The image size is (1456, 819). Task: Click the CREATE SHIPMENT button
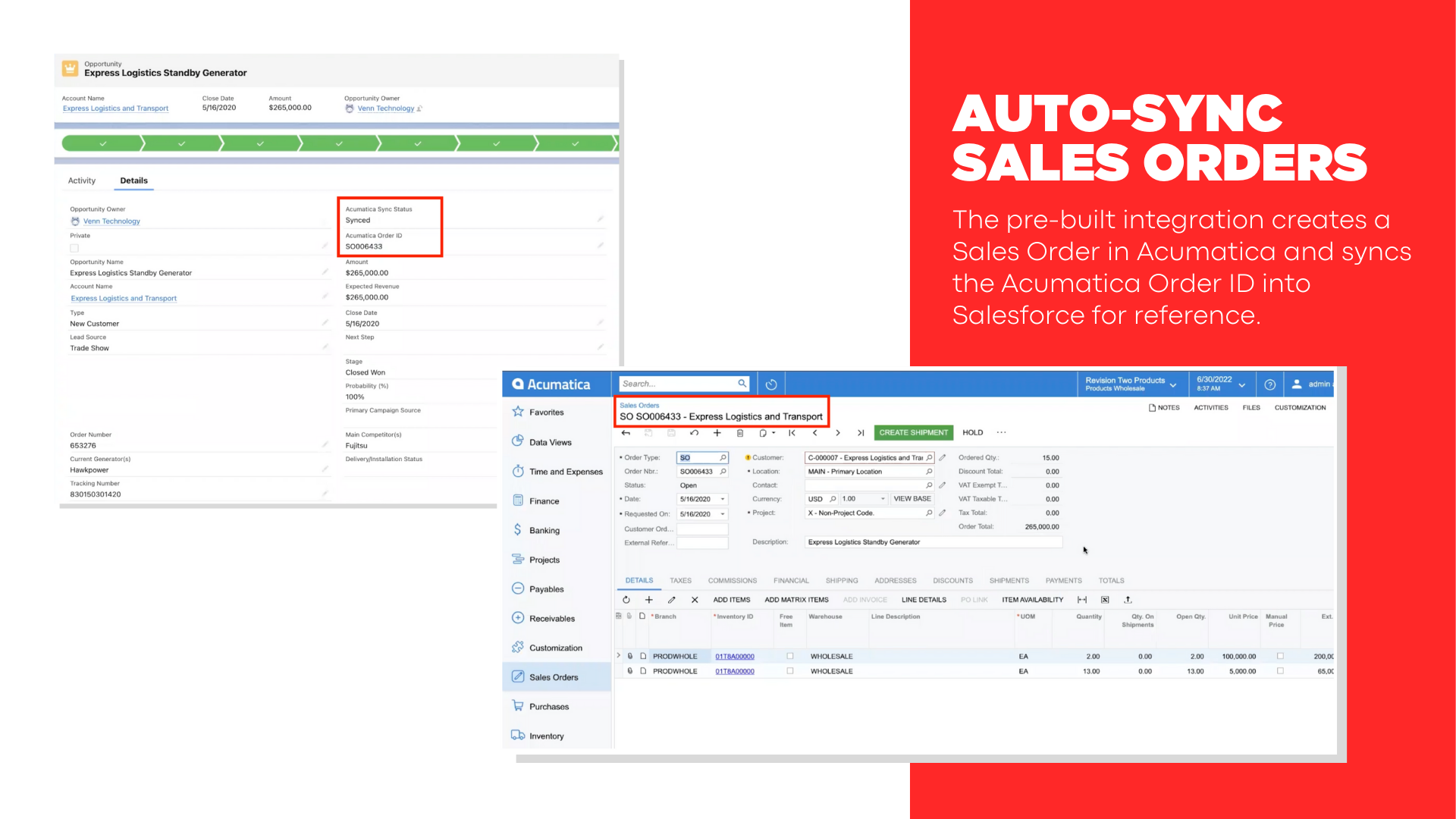click(913, 433)
